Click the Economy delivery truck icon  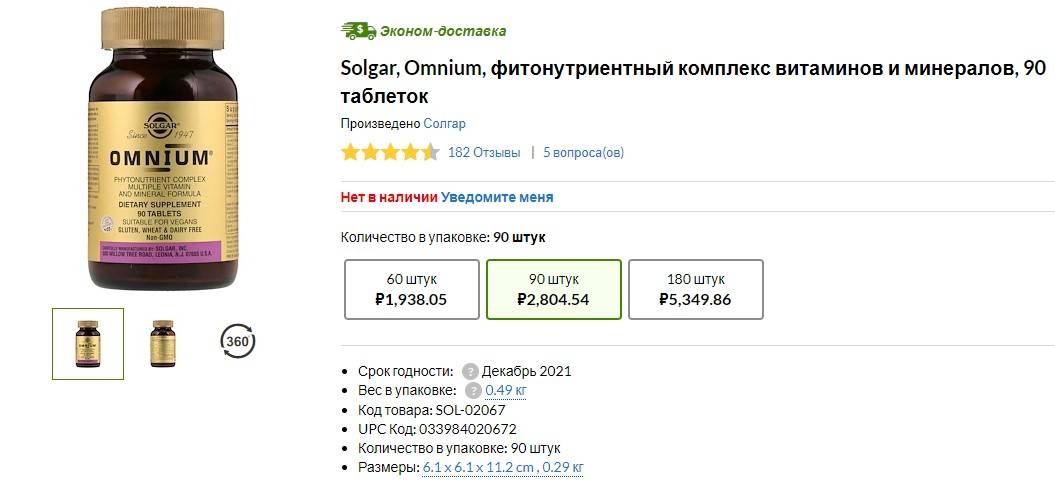[358, 30]
